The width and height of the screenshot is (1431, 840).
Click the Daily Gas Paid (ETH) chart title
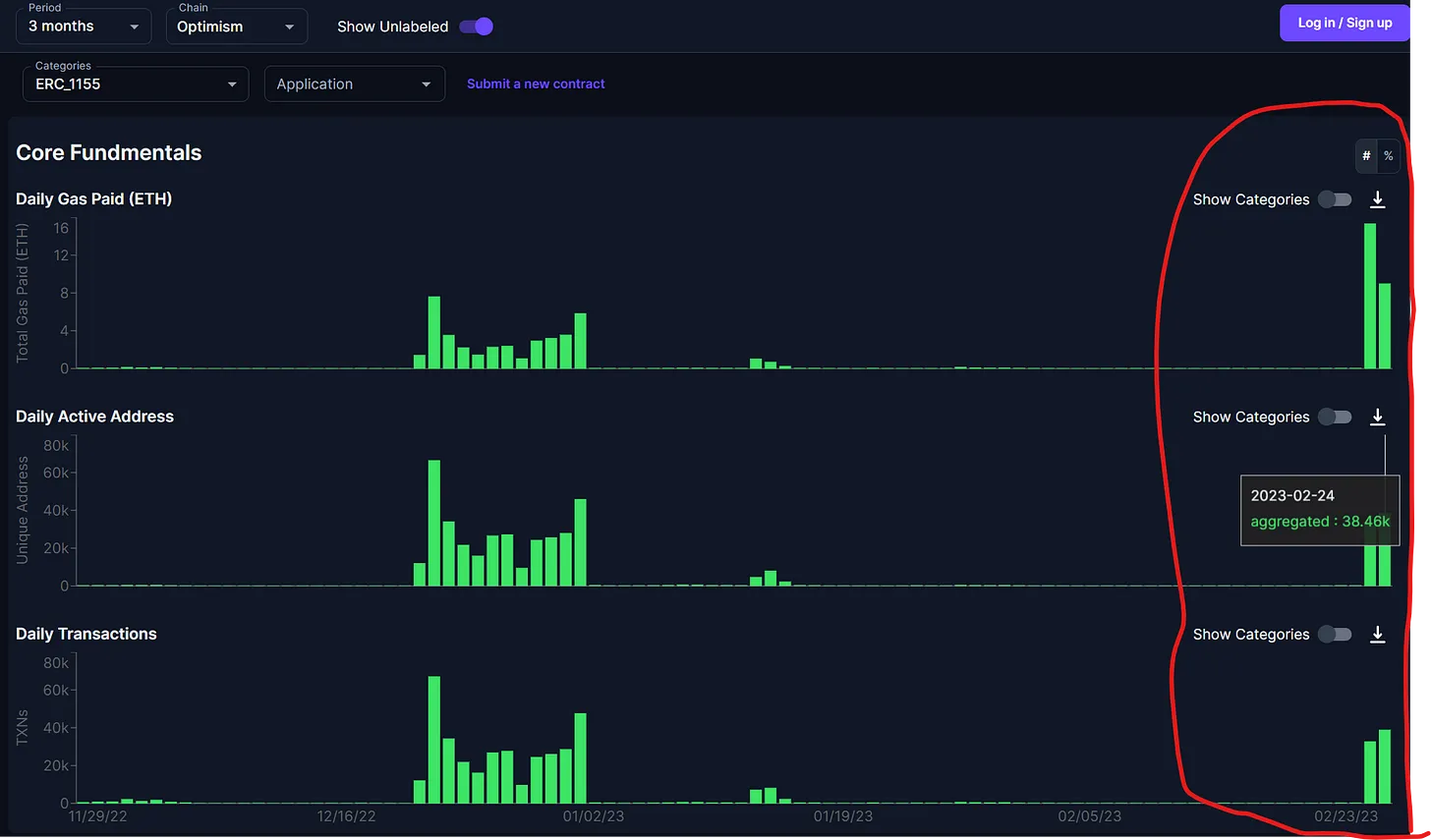click(94, 198)
